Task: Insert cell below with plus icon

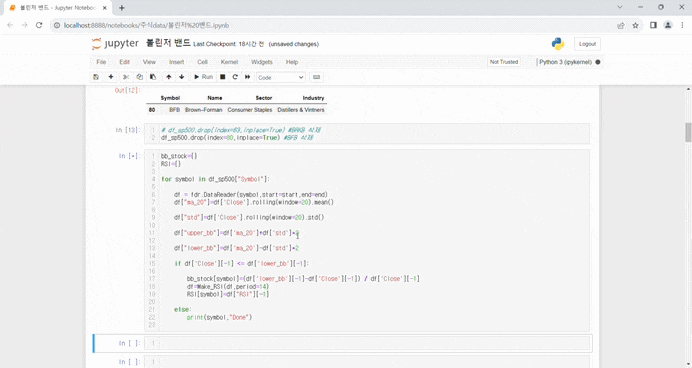Action: 111,77
